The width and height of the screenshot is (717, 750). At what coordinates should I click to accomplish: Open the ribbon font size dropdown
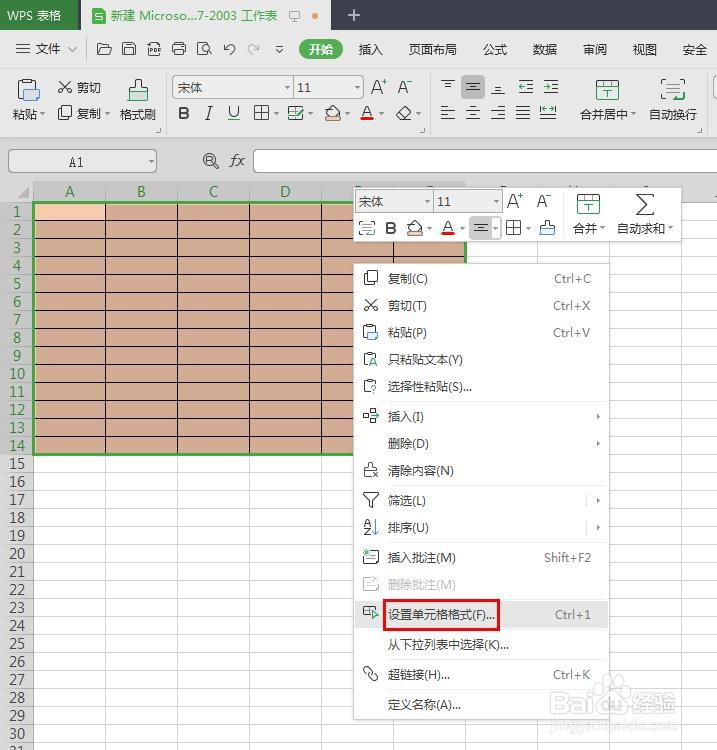[x=357, y=88]
